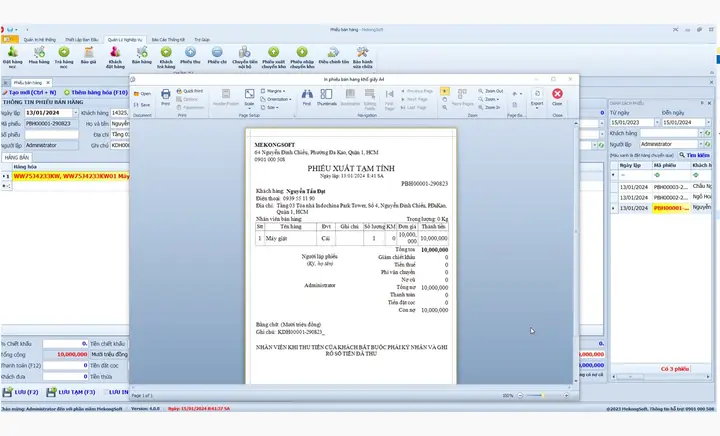Image resolution: width=720 pixels, height=436 pixels.
Task: Open Khách đặt hàng ribbon icon
Action: point(115,57)
